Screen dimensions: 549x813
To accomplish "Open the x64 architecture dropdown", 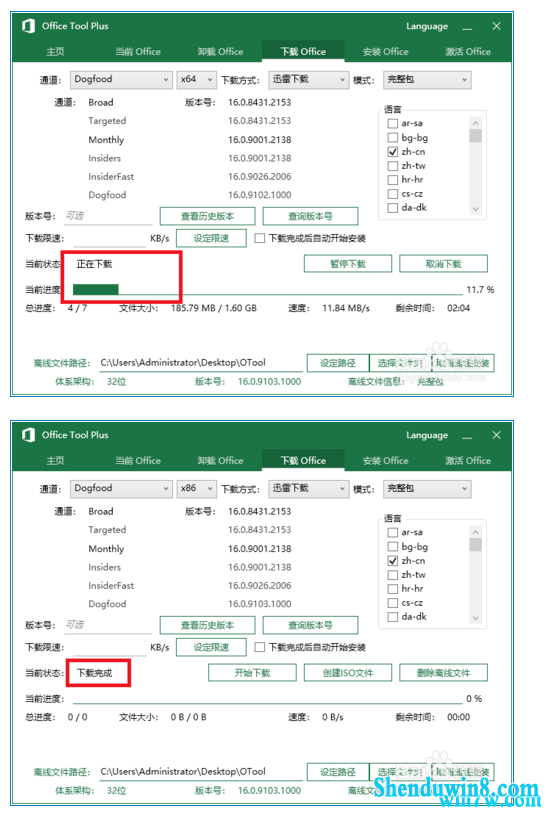I will tap(196, 79).
